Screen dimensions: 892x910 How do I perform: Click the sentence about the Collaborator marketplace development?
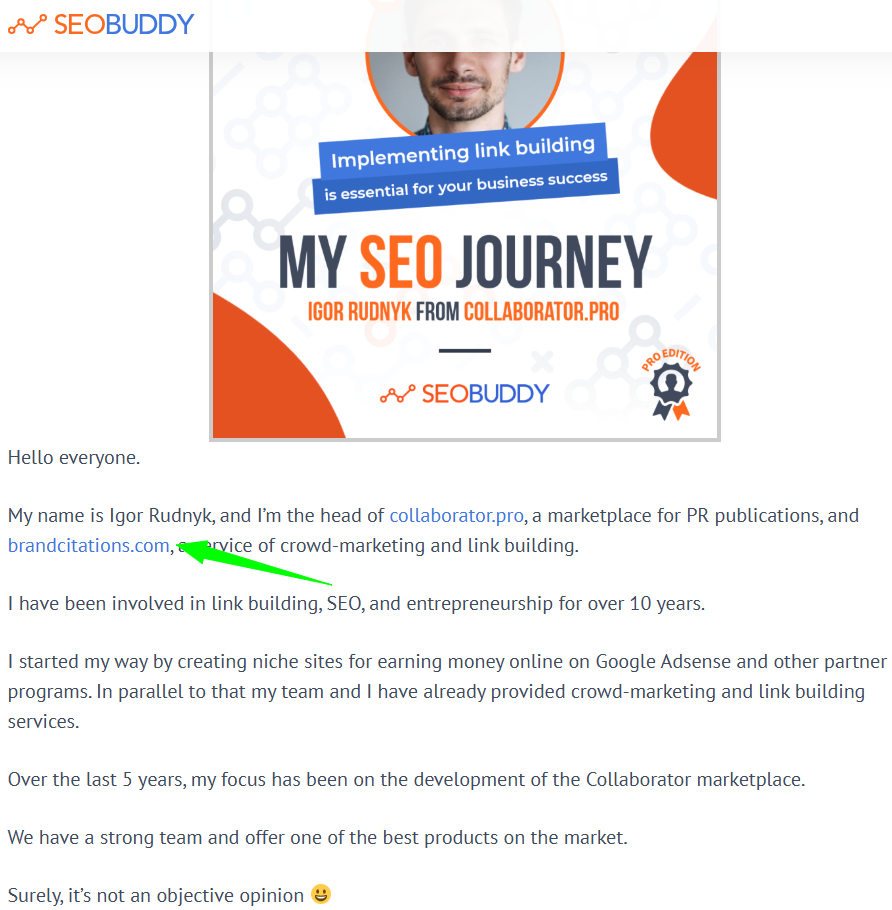tap(406, 779)
